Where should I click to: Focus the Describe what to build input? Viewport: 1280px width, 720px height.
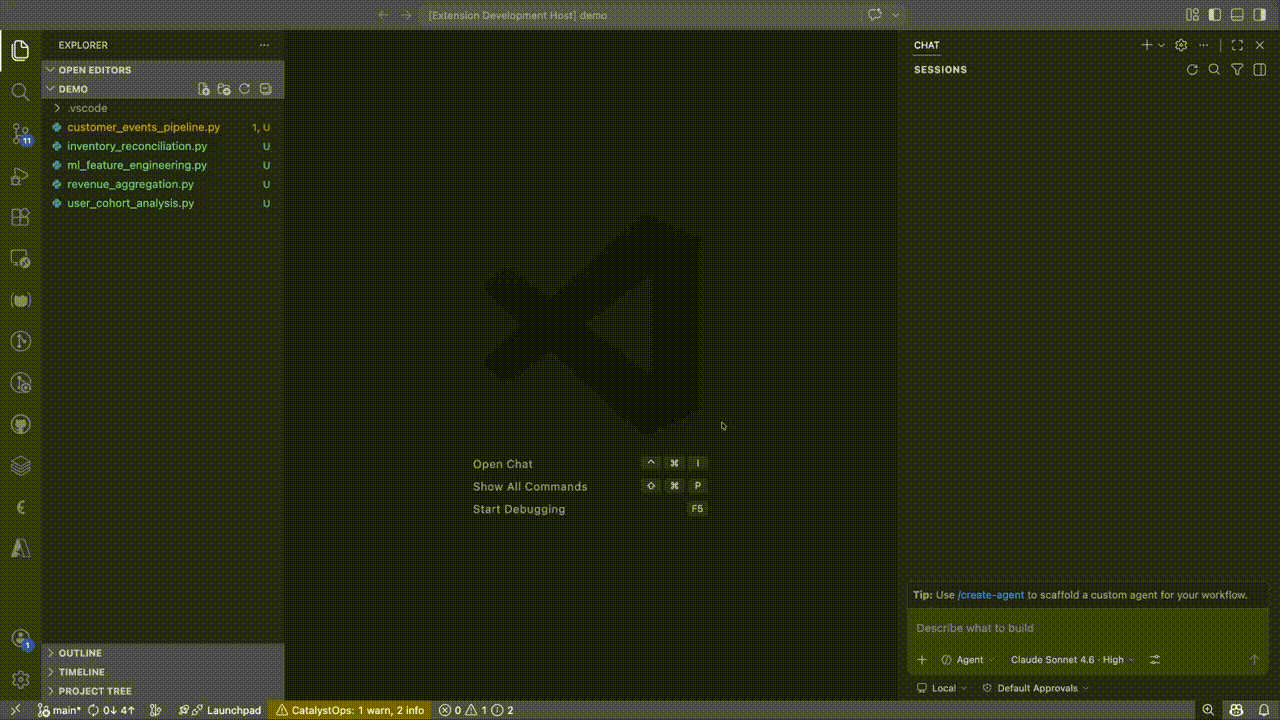(x=1088, y=628)
